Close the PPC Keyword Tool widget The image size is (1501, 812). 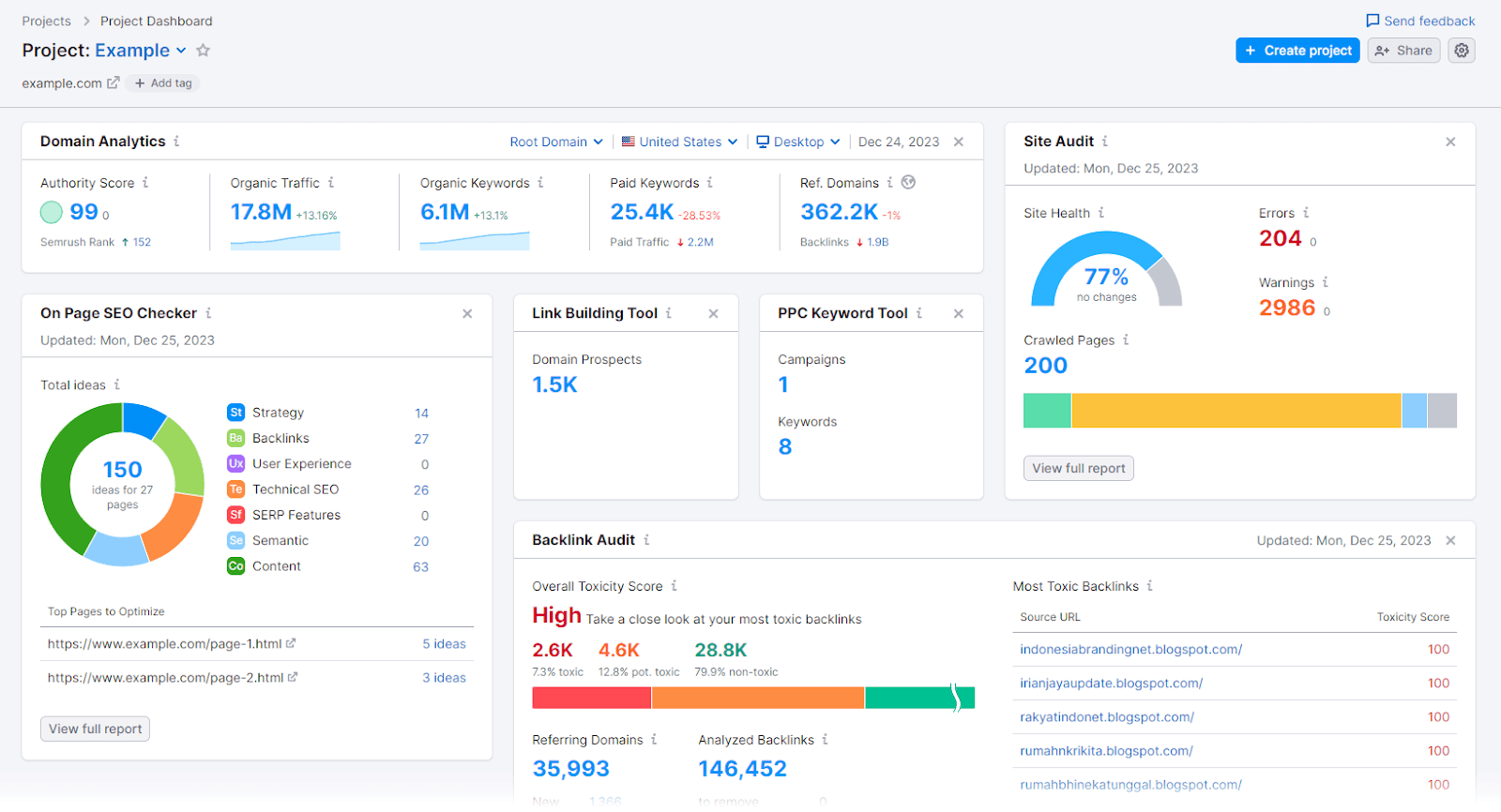pyautogui.click(x=959, y=313)
